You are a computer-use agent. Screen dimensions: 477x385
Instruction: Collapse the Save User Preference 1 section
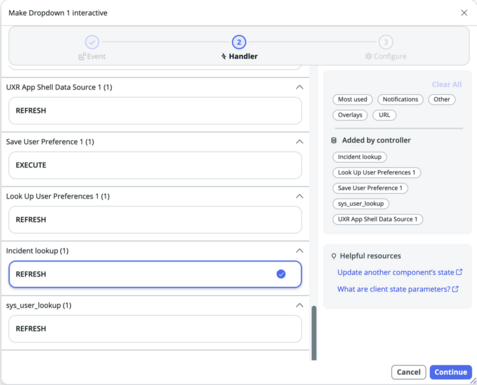299,142
